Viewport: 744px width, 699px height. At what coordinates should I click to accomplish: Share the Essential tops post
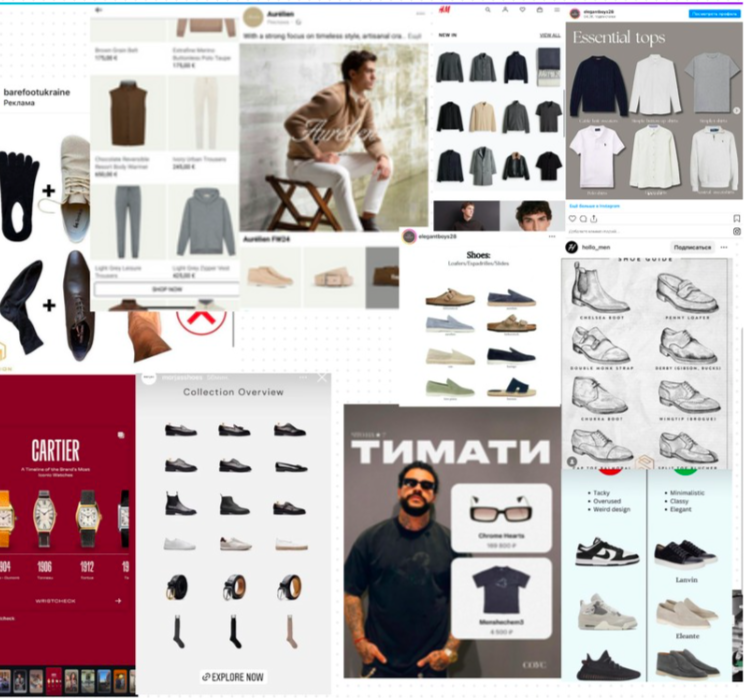[x=594, y=219]
